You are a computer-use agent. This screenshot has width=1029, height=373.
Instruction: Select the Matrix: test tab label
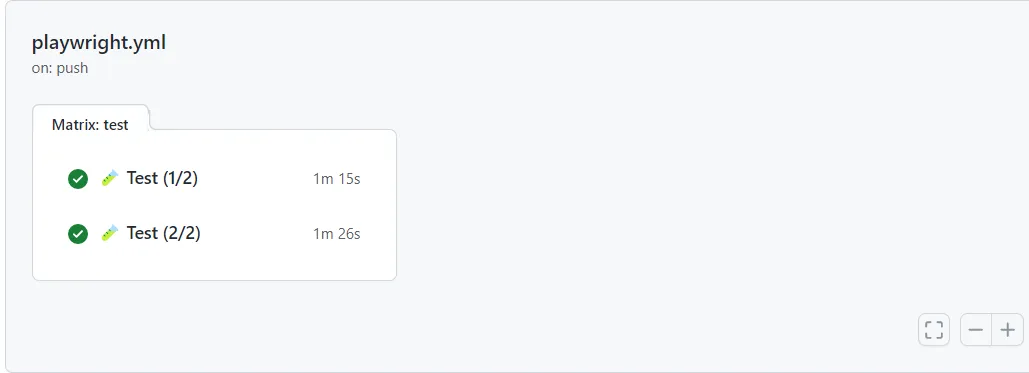coord(90,125)
